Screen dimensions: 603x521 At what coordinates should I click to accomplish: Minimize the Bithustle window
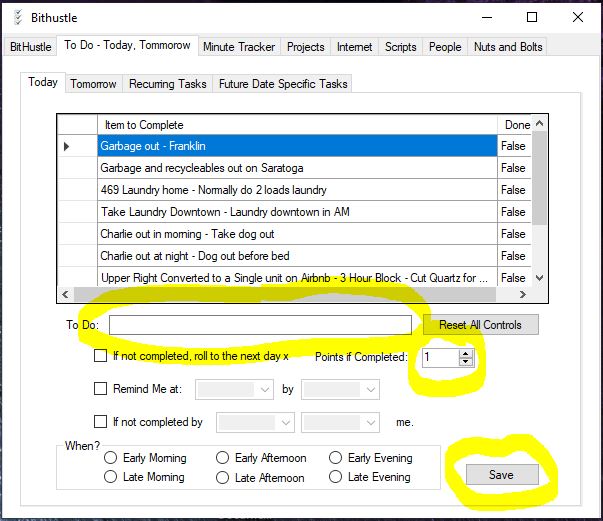pos(487,17)
